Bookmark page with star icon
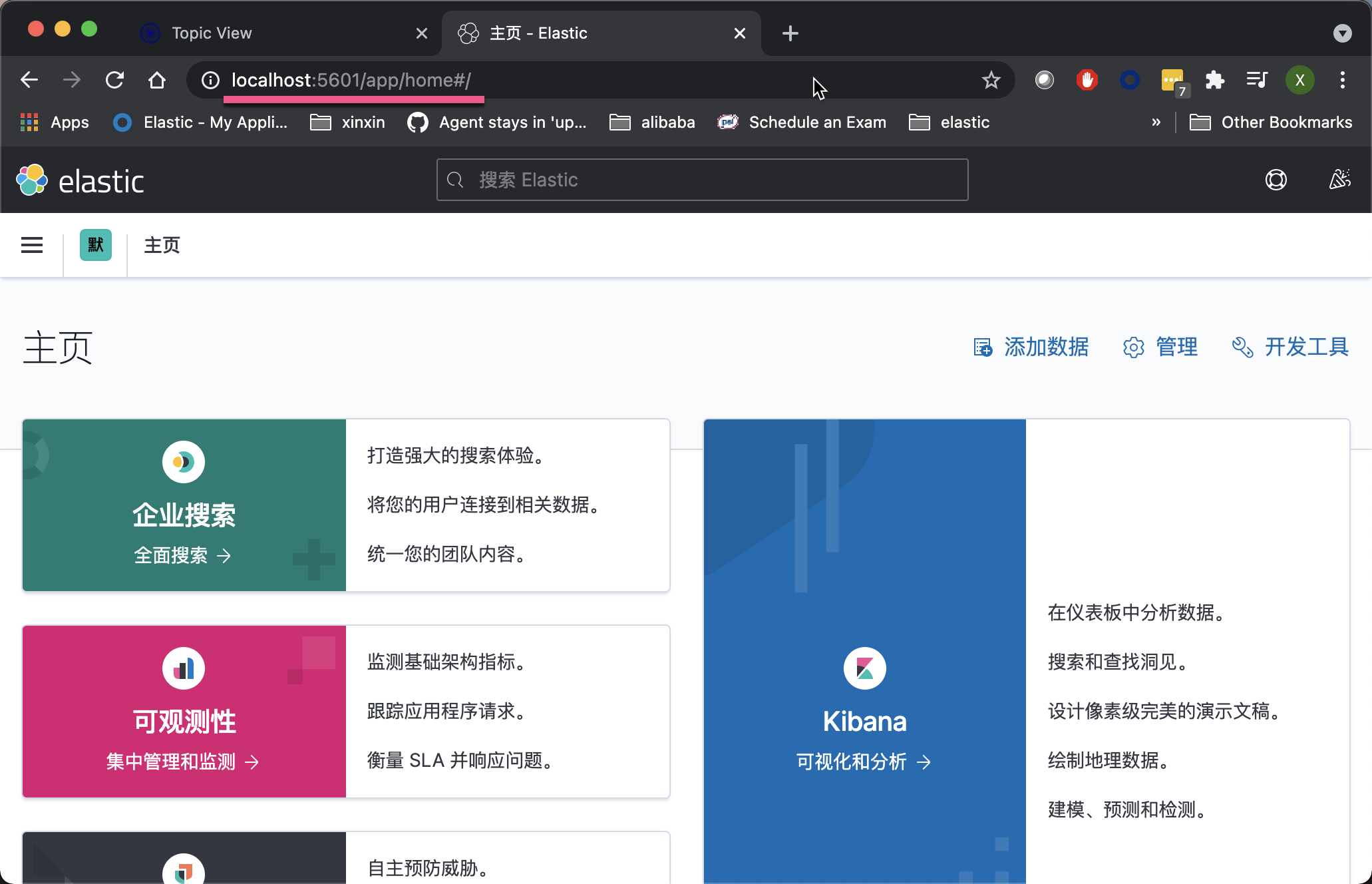1372x884 pixels. click(991, 81)
